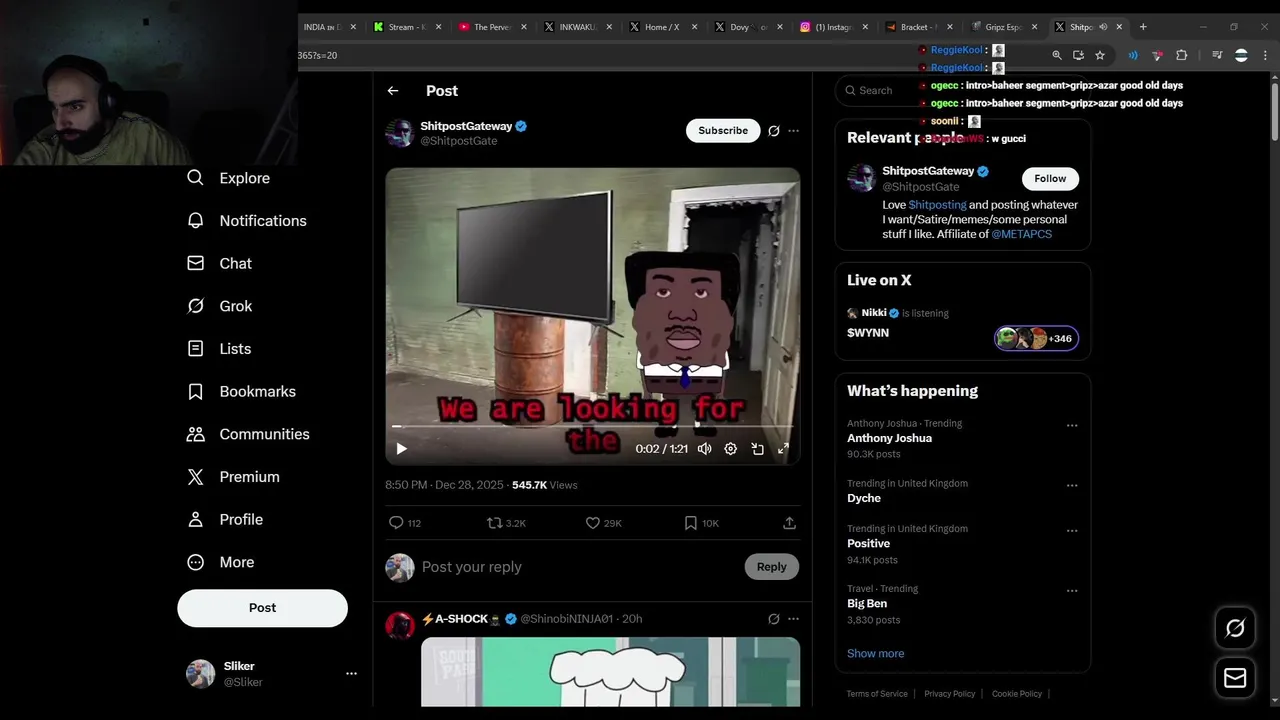Click browser zoom magnifier icon

(1057, 55)
